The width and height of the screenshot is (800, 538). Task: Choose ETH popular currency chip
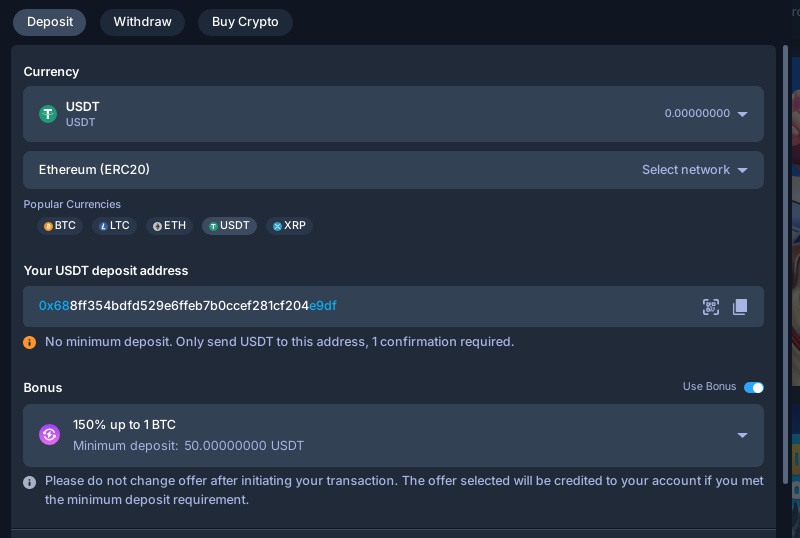pos(169,226)
